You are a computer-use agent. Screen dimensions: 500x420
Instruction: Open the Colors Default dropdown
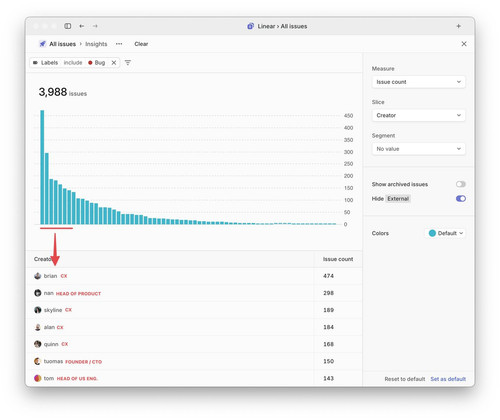click(x=445, y=233)
